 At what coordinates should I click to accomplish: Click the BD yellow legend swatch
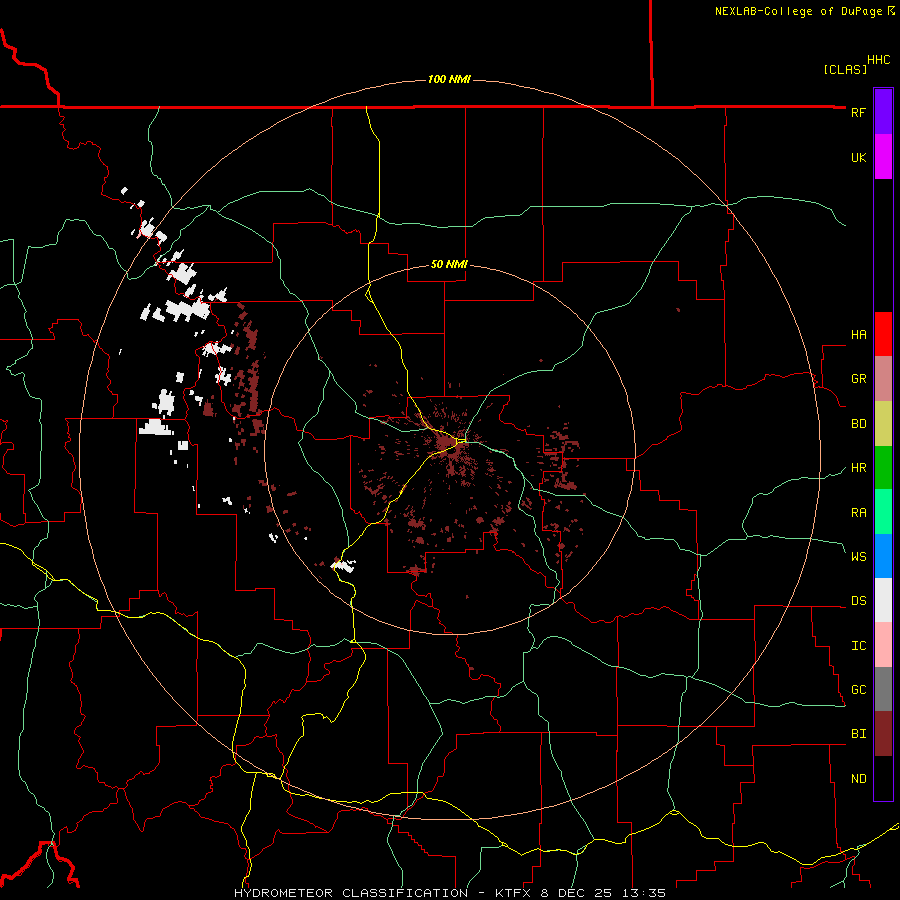click(x=883, y=424)
